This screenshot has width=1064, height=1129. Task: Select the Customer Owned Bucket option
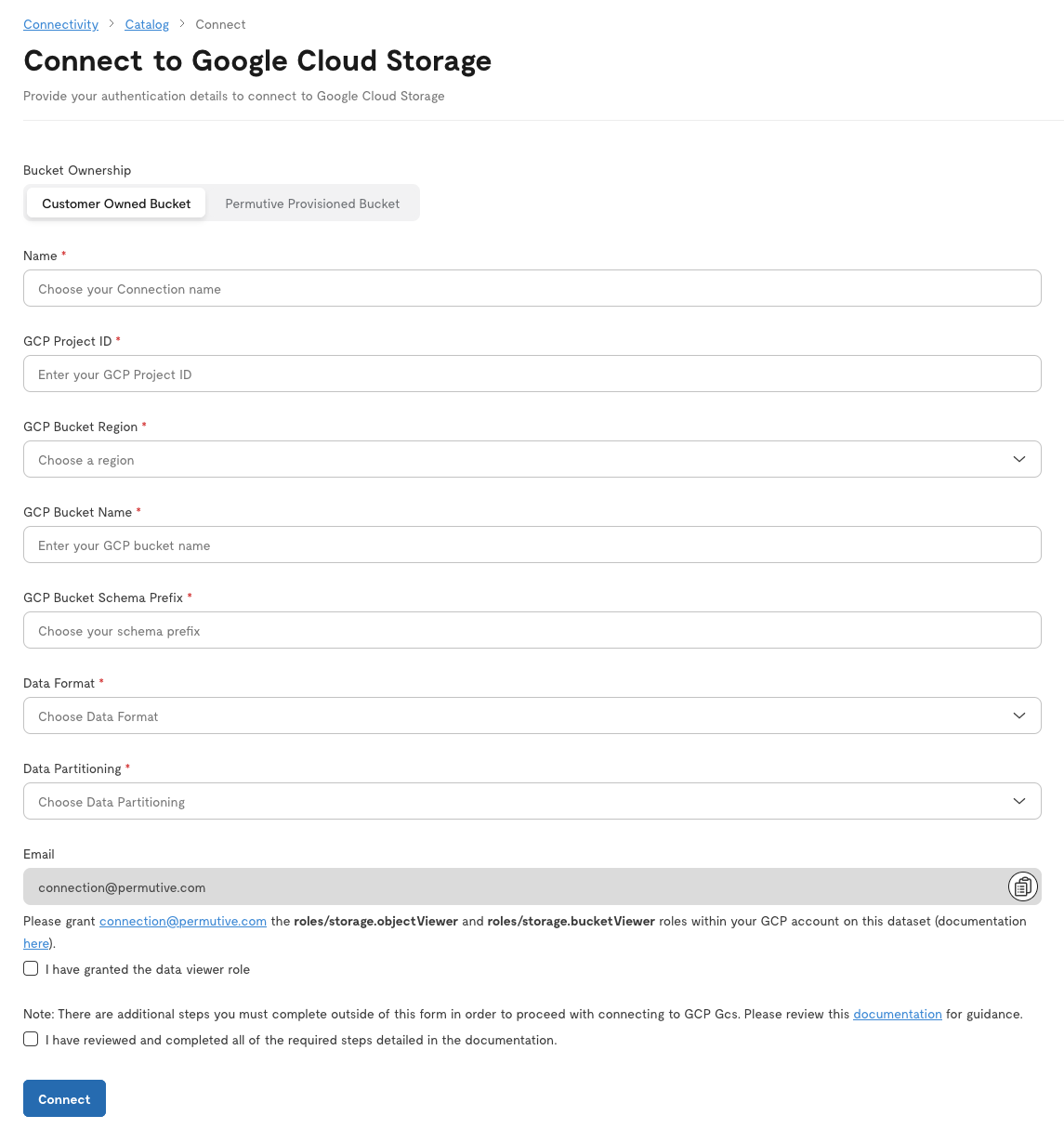(x=115, y=203)
